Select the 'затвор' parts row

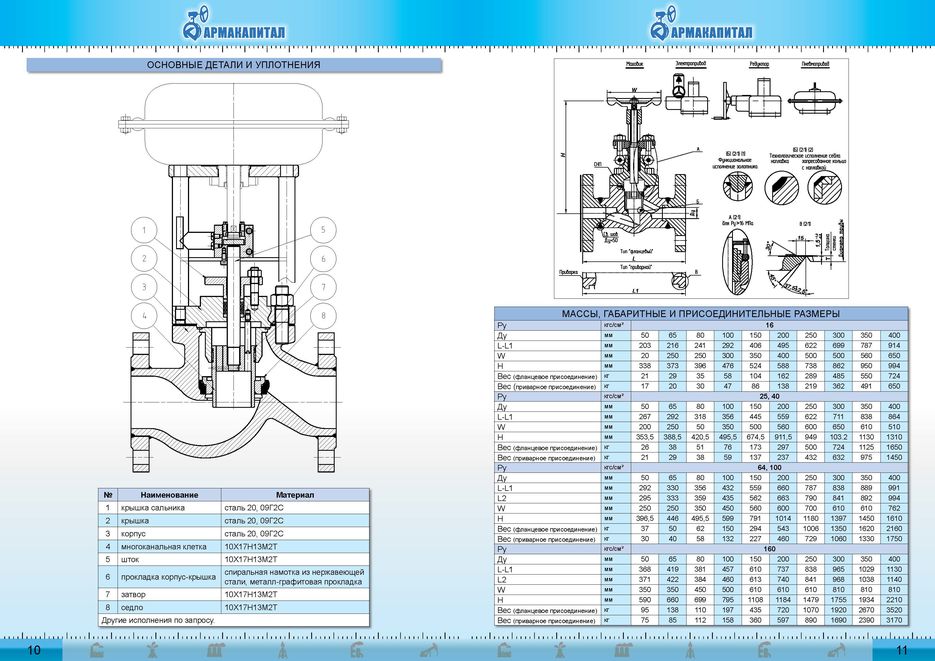coord(234,594)
